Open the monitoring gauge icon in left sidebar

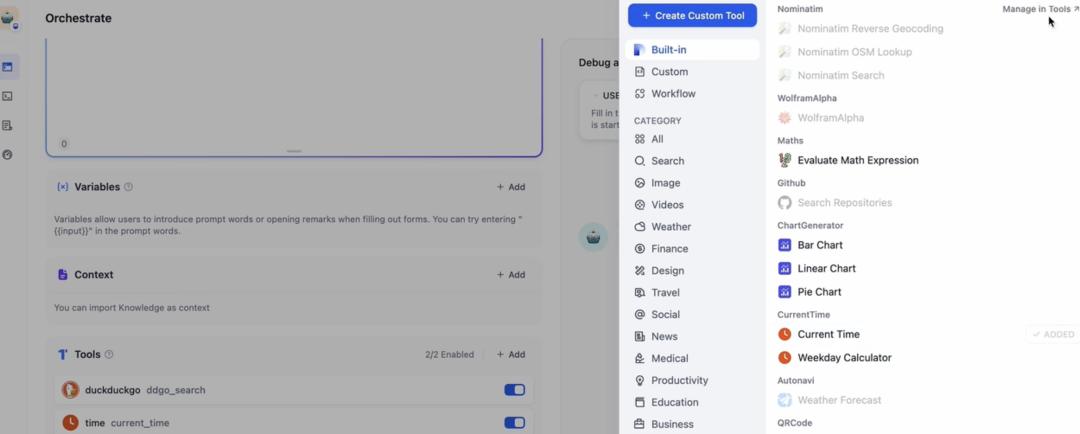[x=8, y=155]
